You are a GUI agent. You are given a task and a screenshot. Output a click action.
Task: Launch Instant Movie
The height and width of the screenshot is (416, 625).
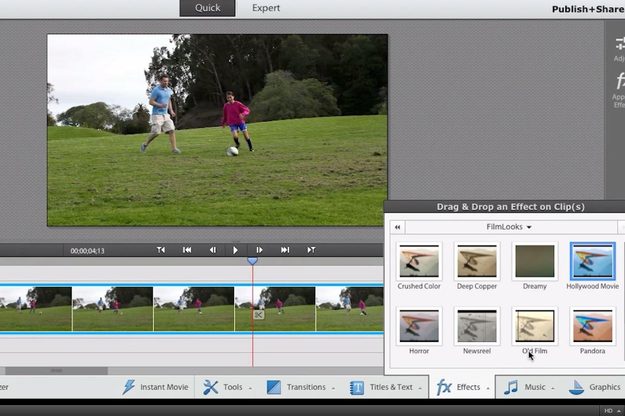click(155, 387)
